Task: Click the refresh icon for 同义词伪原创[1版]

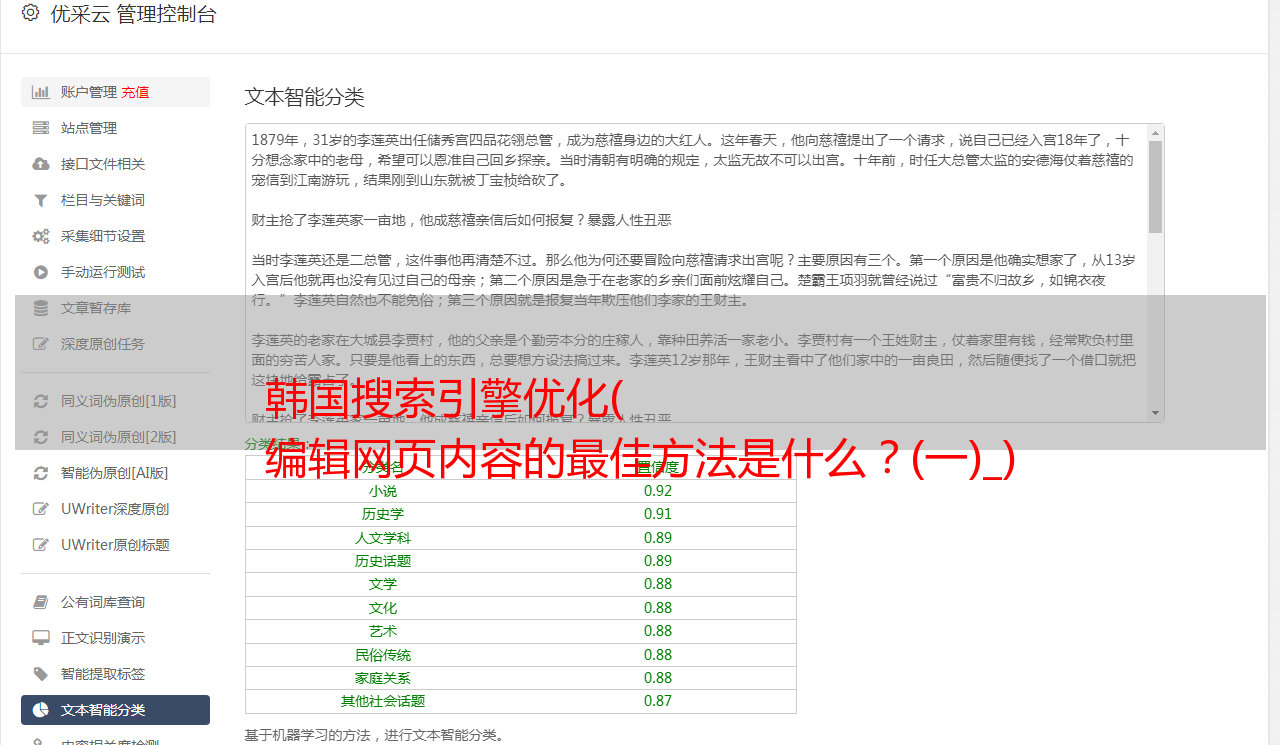Action: (41, 401)
